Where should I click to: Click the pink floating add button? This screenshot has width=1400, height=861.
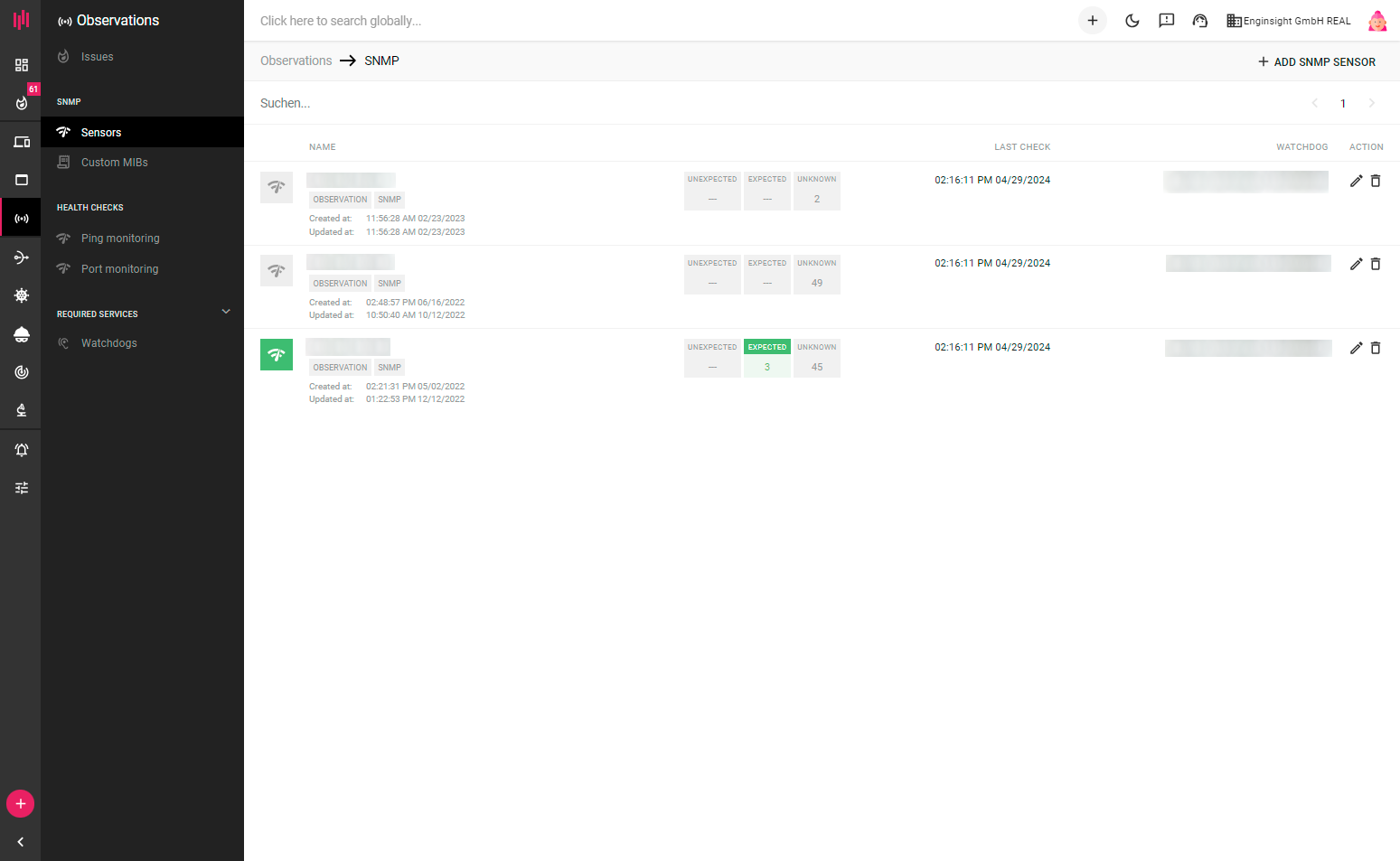(x=21, y=803)
